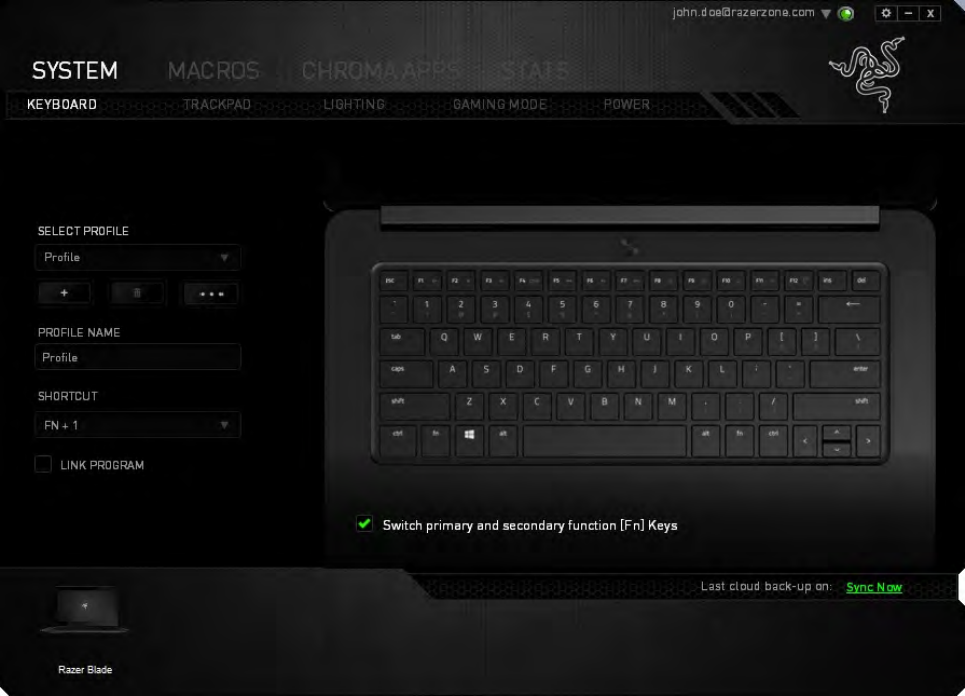Select the backspace arrow key on keyboard
965x696 pixels.
pyautogui.click(x=851, y=310)
